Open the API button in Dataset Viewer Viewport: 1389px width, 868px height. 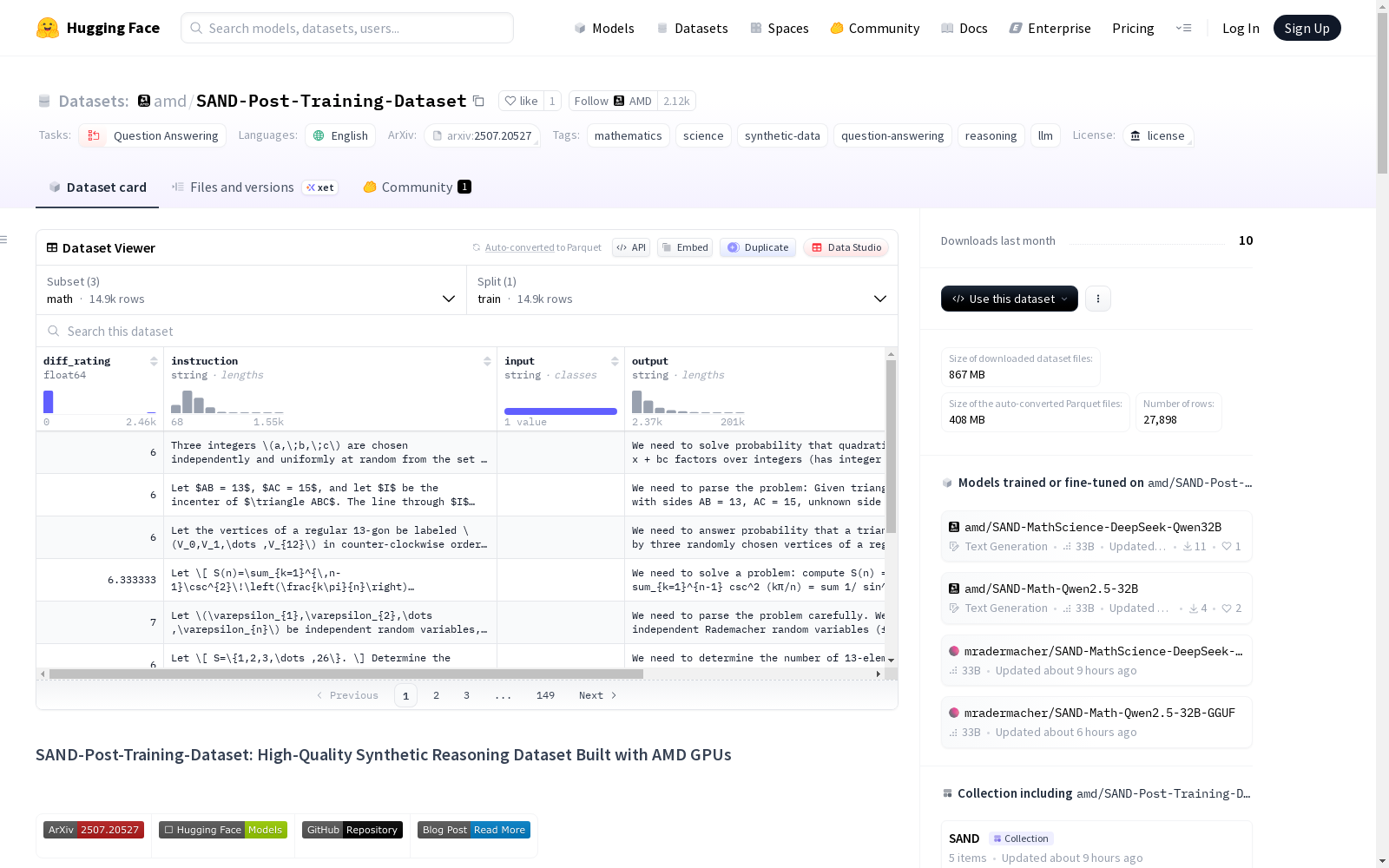coord(631,247)
